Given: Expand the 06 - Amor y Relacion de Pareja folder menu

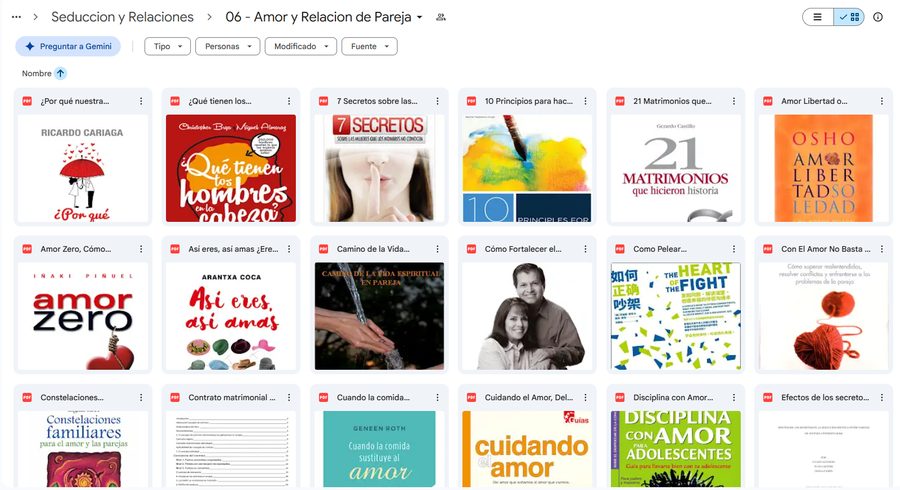Looking at the screenshot, I should pyautogui.click(x=420, y=17).
